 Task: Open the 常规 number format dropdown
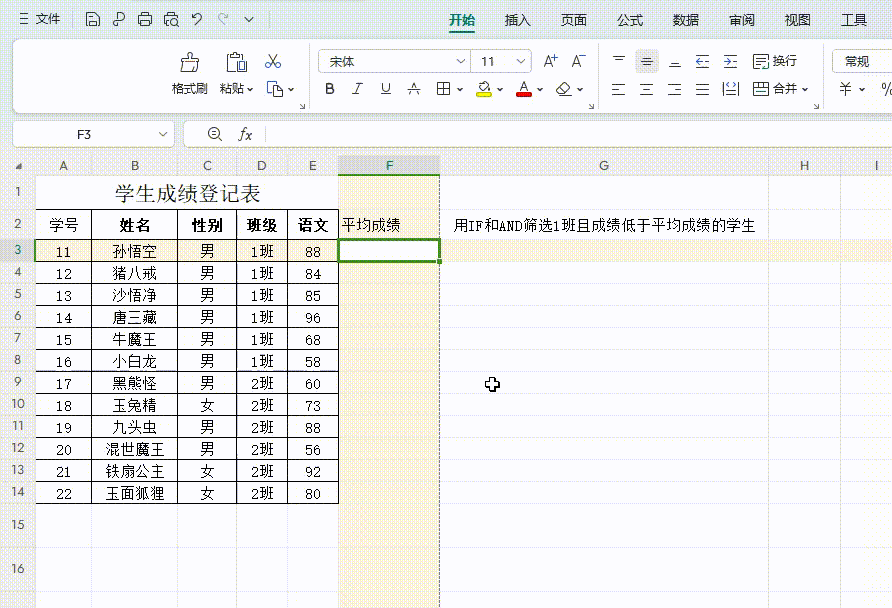click(862, 61)
